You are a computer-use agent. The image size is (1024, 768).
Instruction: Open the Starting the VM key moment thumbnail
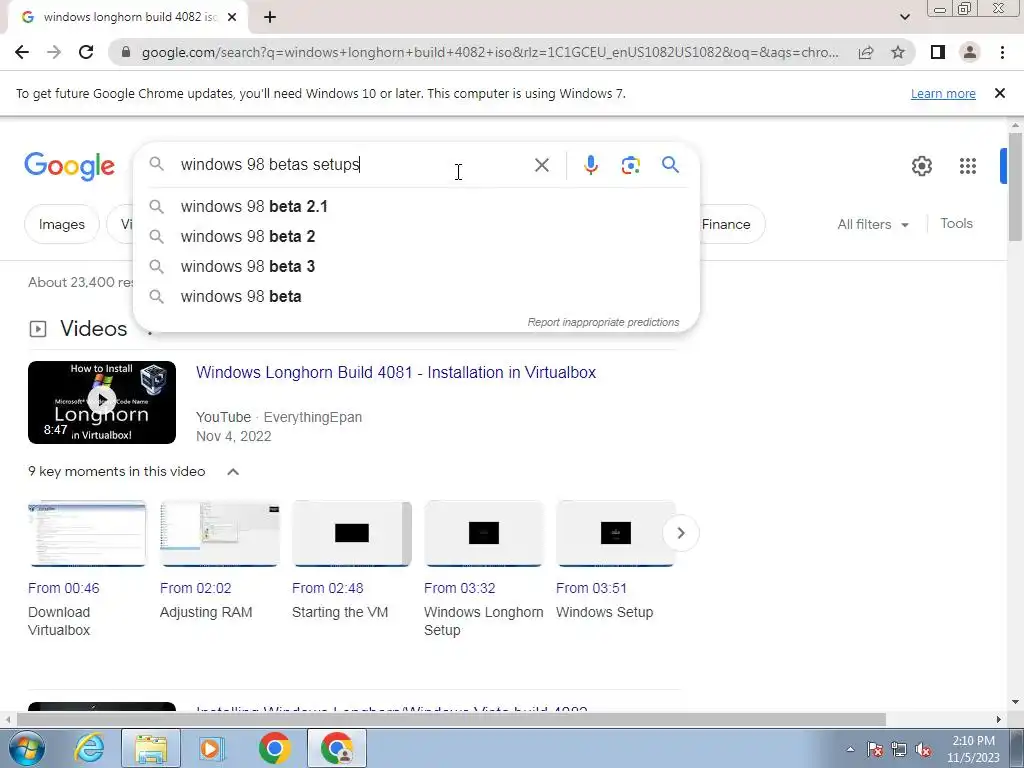coord(351,533)
